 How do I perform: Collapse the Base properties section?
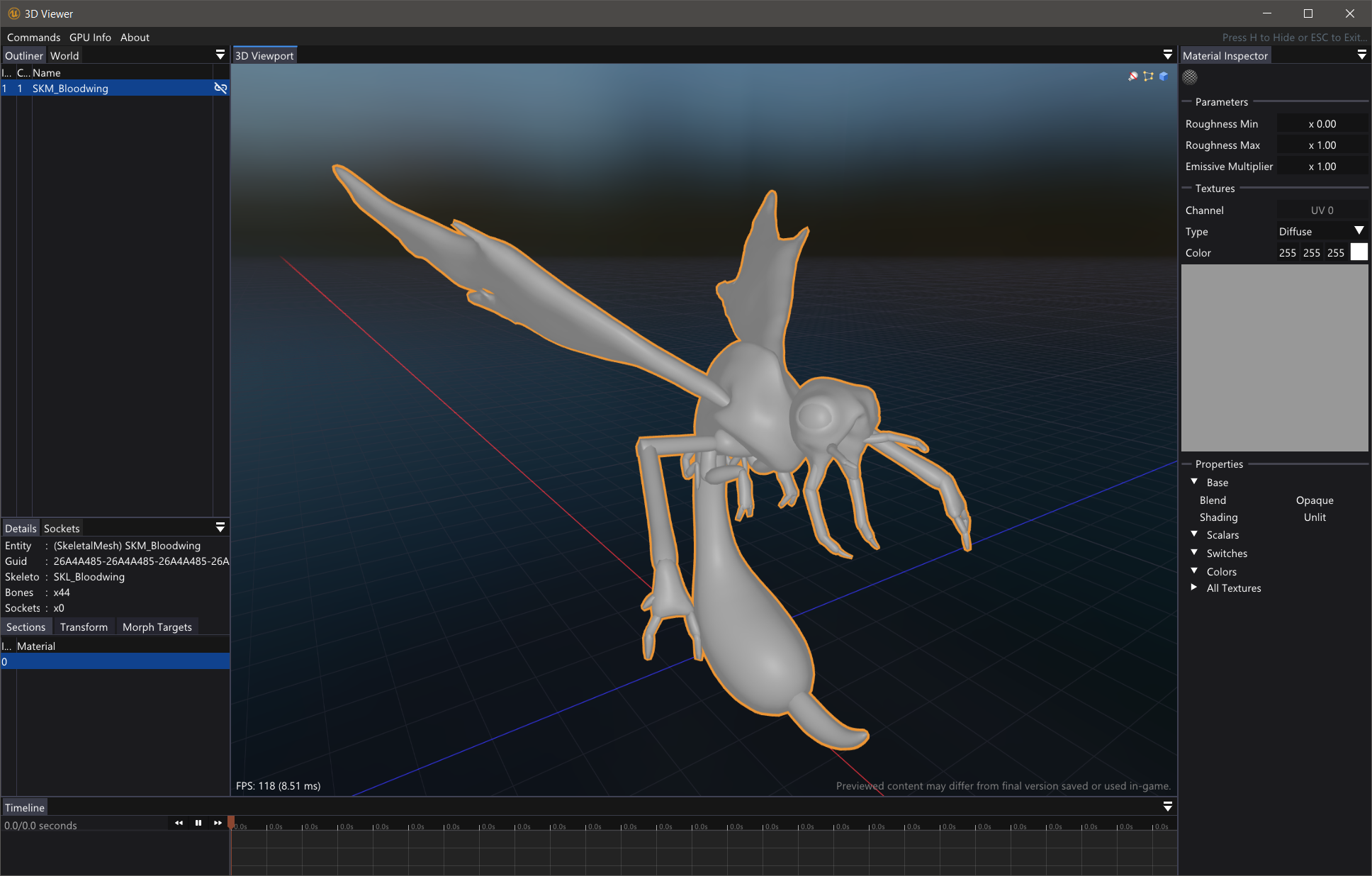point(1194,481)
